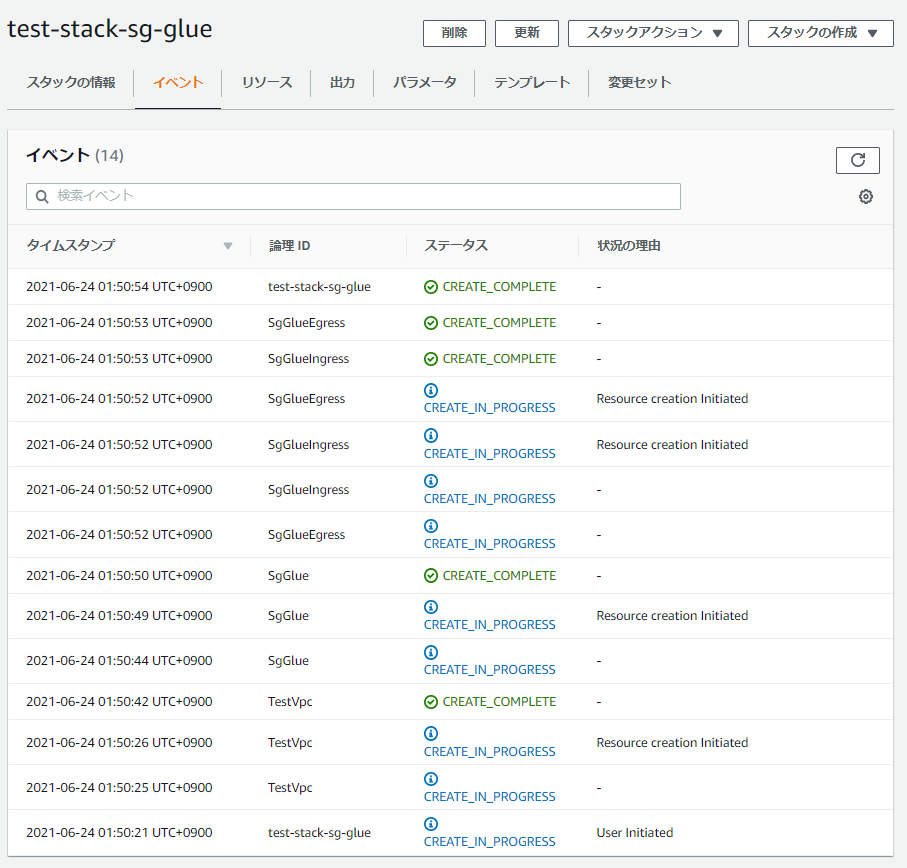Click 'User Initiated' reason text
This screenshot has width=907, height=868.
pos(635,833)
